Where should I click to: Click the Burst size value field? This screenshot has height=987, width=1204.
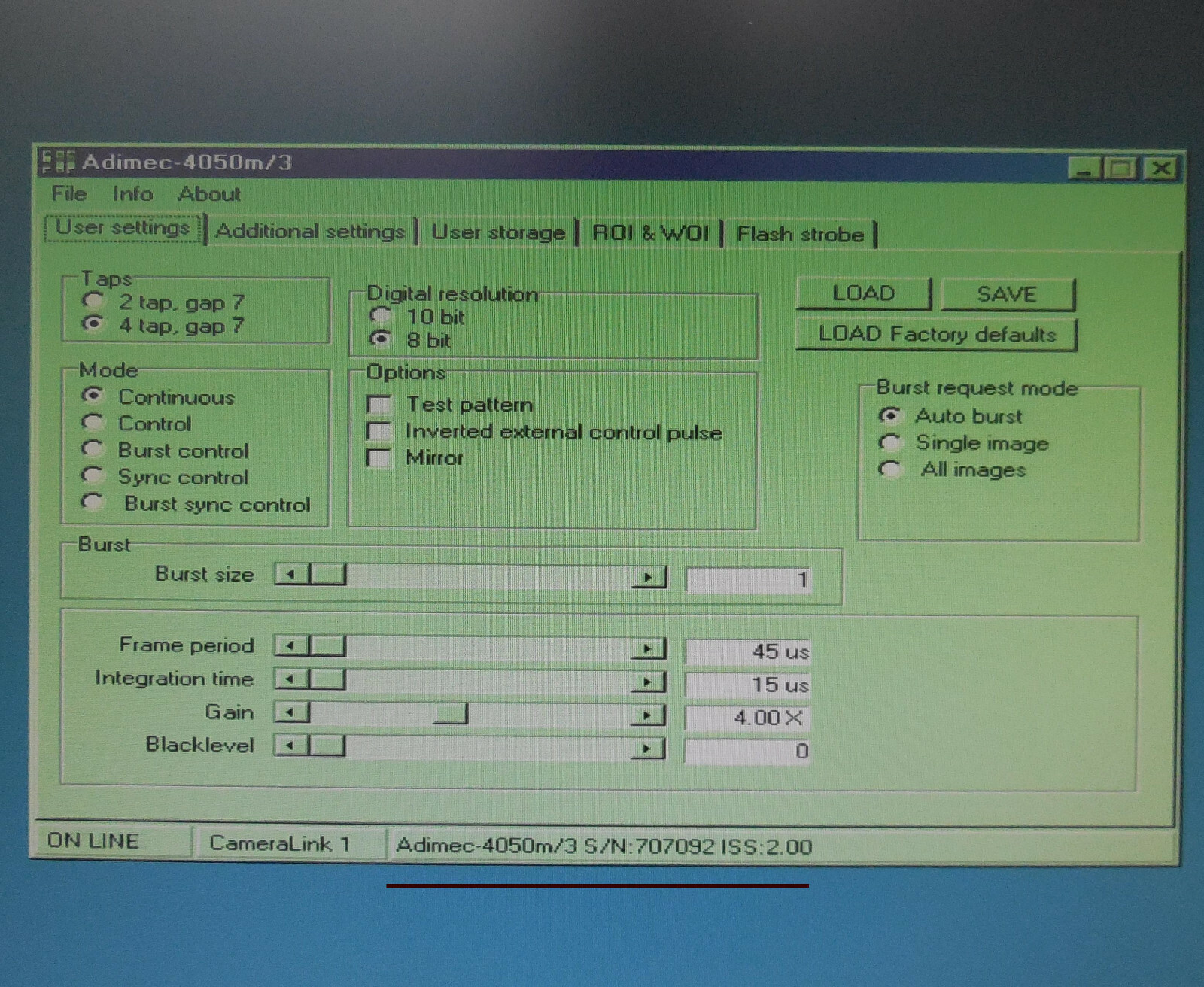pyautogui.click(x=748, y=580)
